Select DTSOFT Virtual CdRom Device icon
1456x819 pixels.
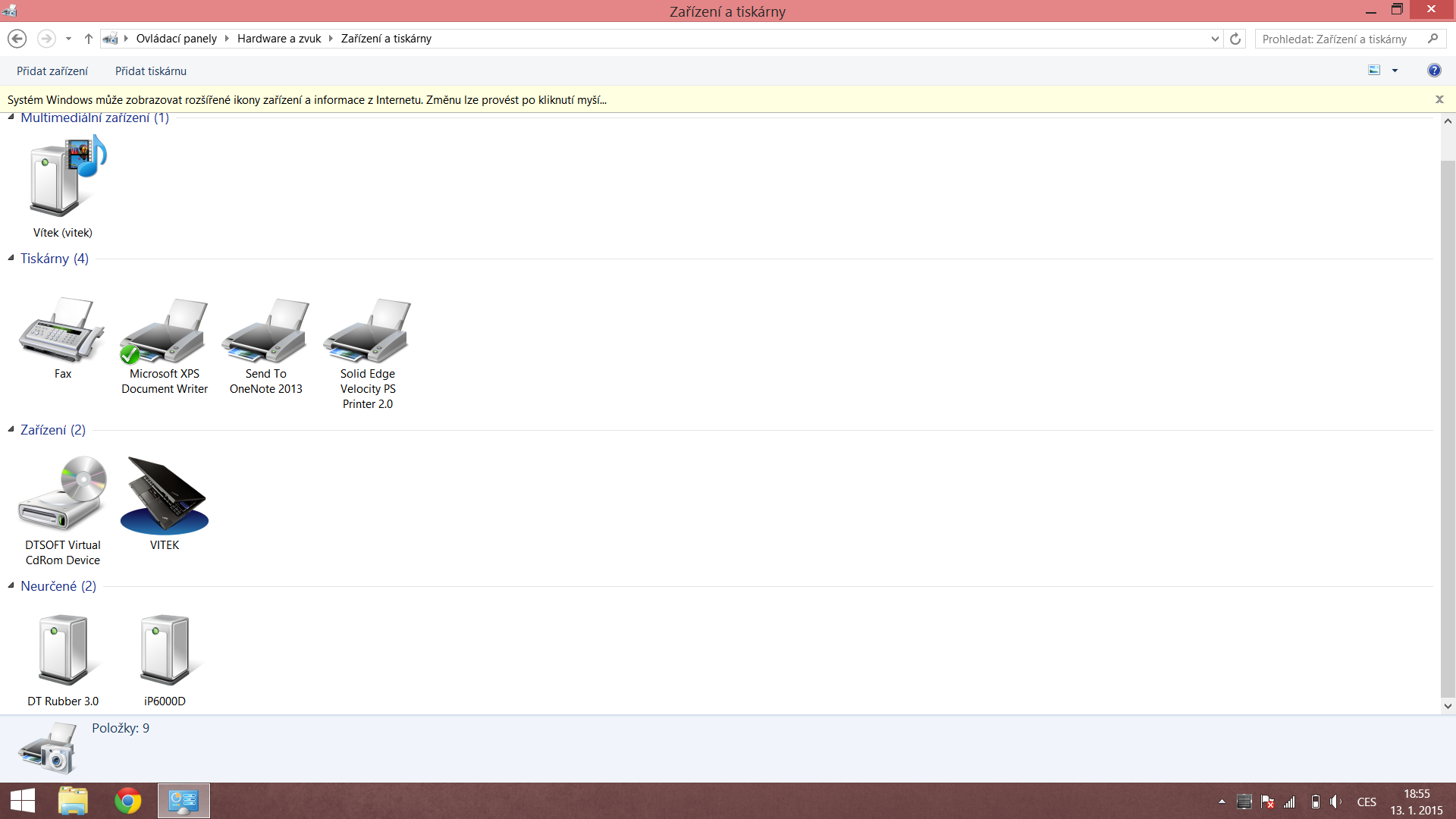(62, 493)
